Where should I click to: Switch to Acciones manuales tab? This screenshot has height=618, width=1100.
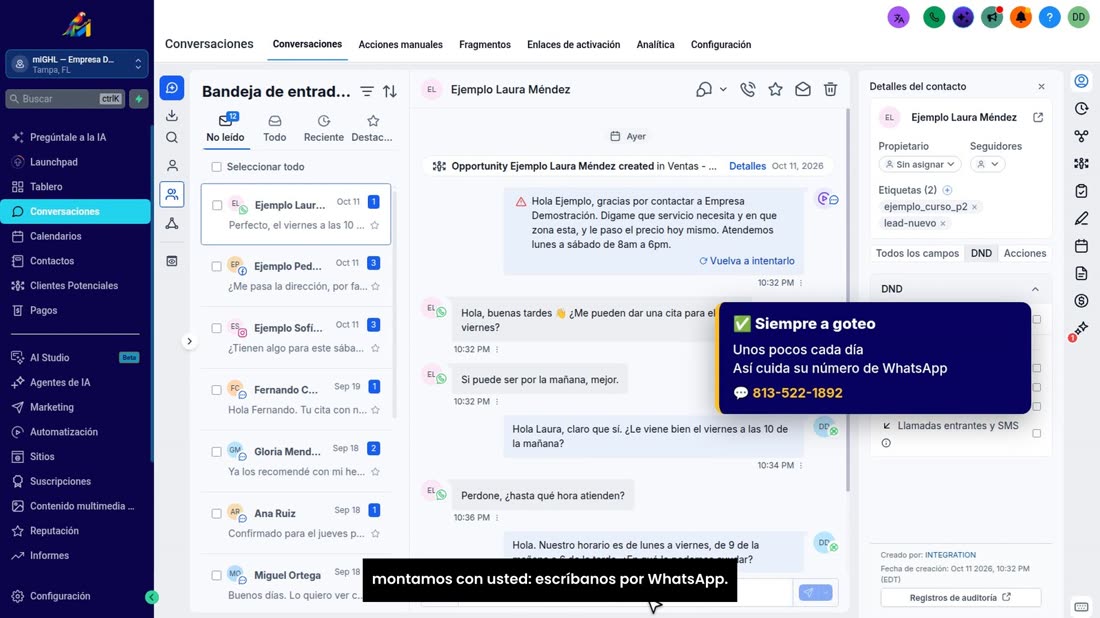(x=401, y=44)
